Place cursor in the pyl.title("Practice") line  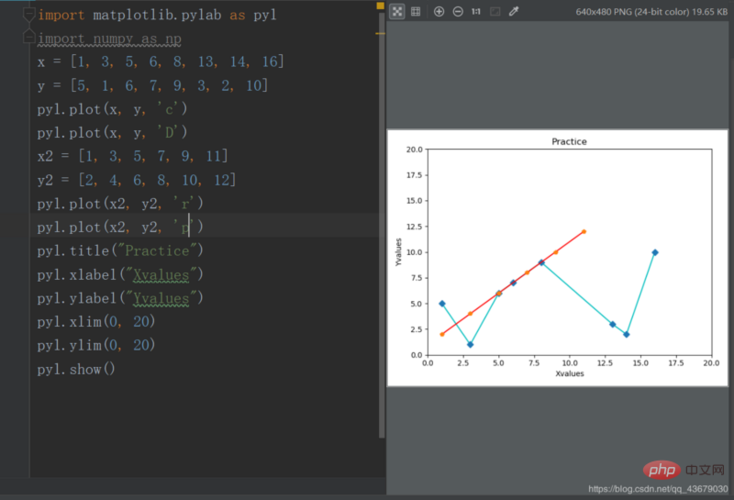pyautogui.click(x=120, y=250)
